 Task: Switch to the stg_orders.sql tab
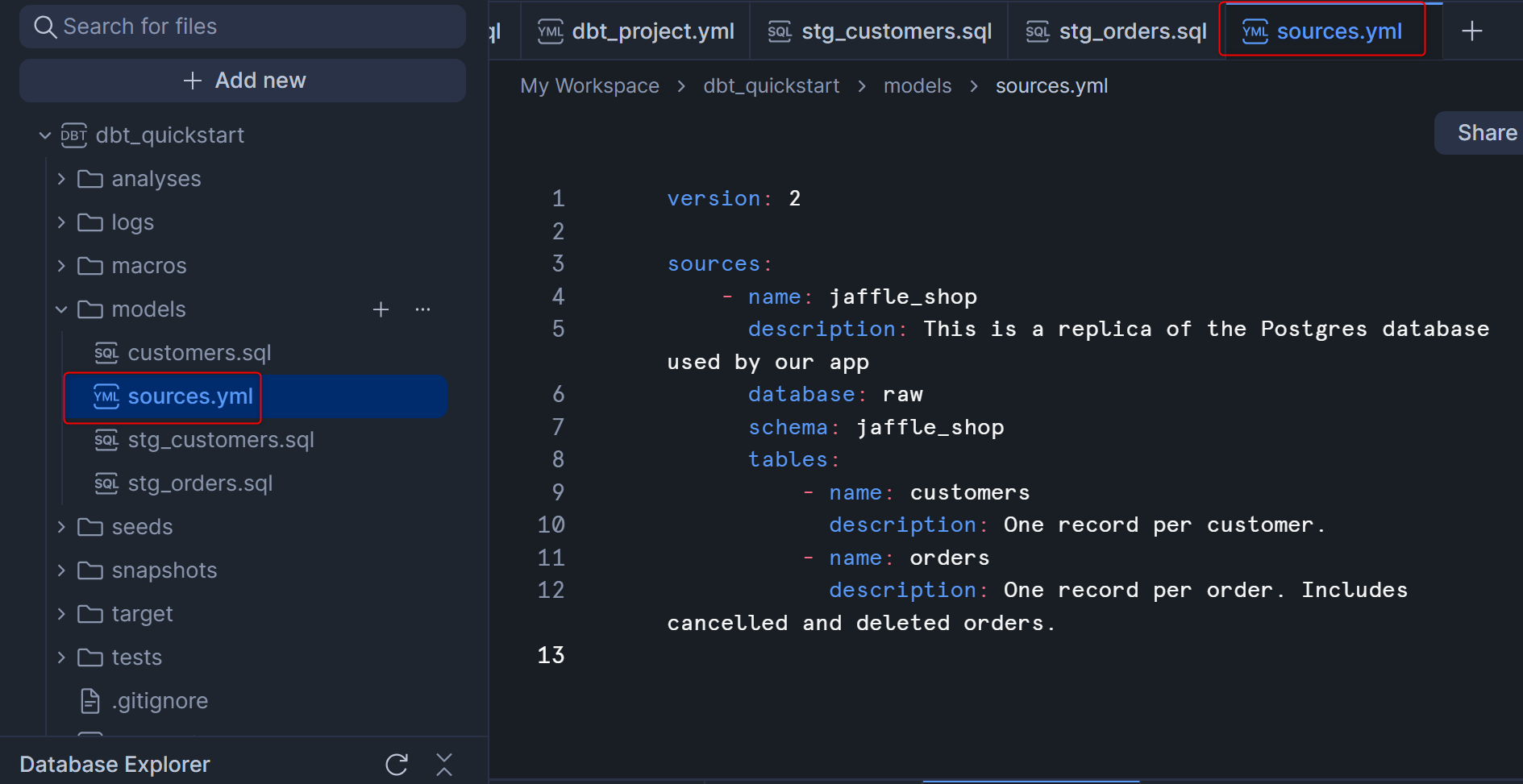(1116, 31)
